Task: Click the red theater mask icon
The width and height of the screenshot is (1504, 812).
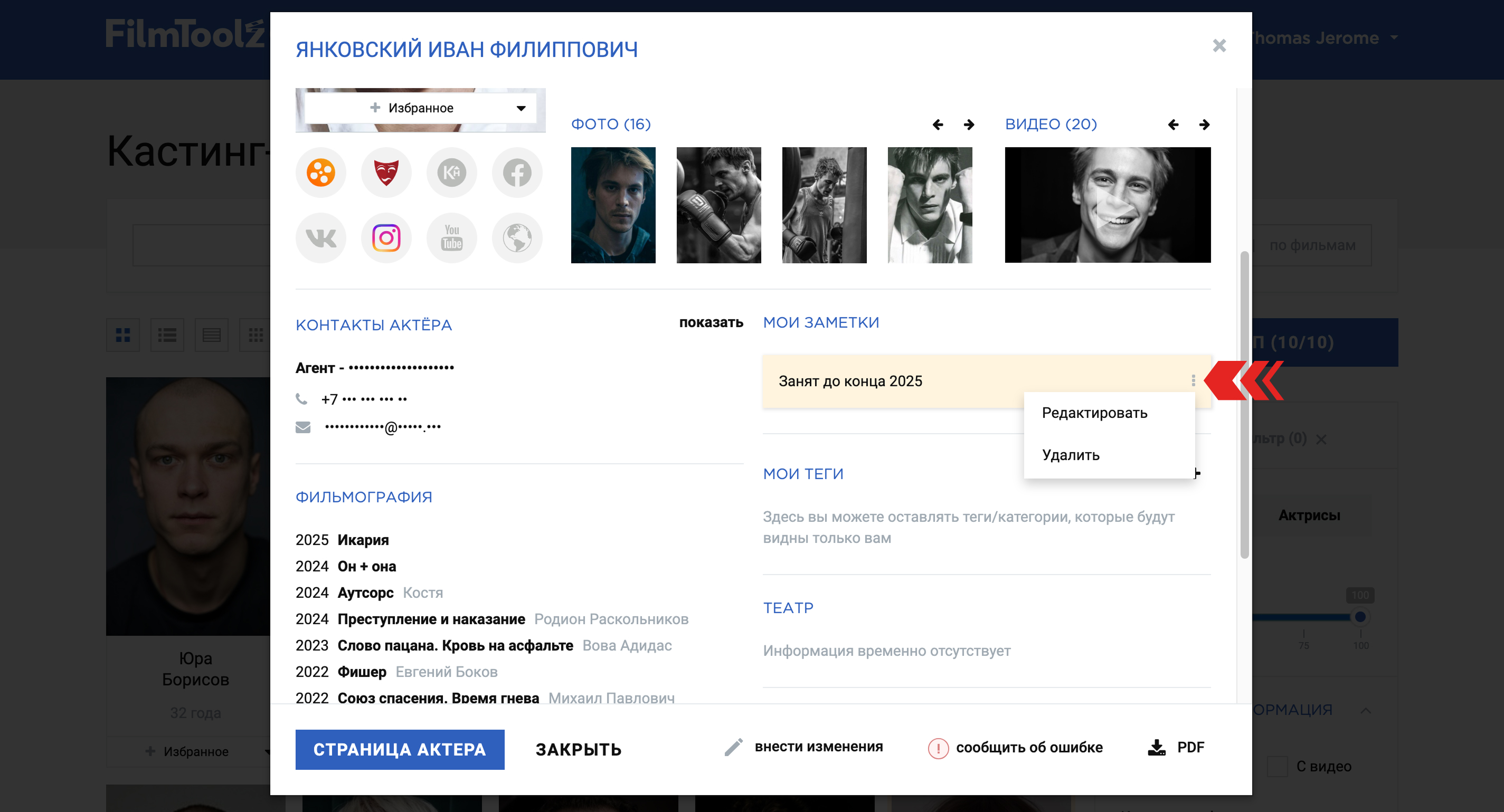Action: click(386, 173)
